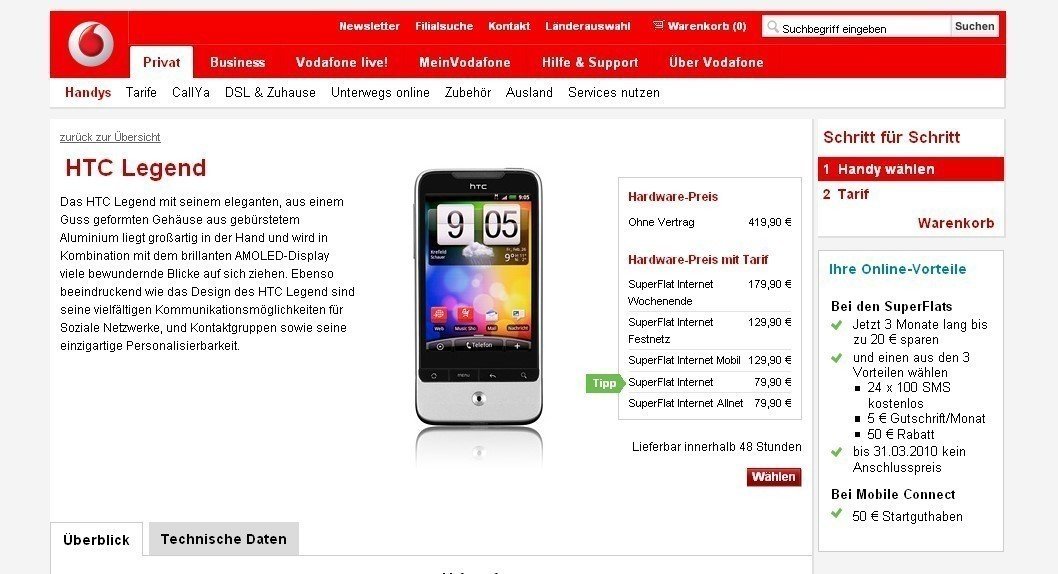Open the Warenkorb shopping cart icon
The height and width of the screenshot is (574, 1058).
[658, 26]
